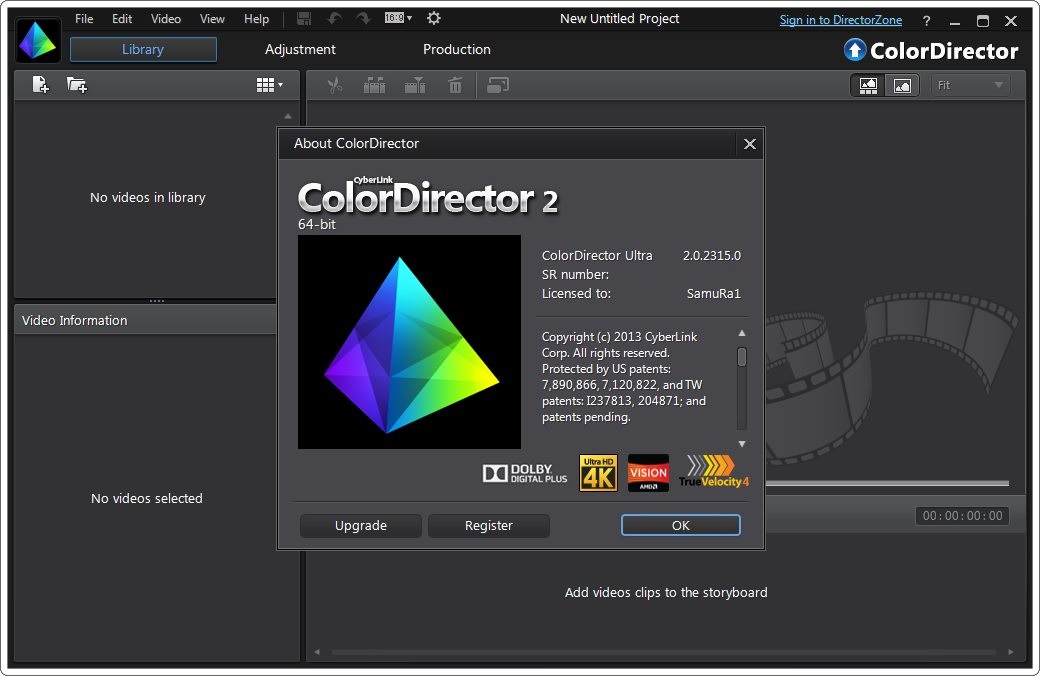This screenshot has height=676, width=1040.
Task: Click the overlapping screens icon right of trash
Action: point(497,86)
